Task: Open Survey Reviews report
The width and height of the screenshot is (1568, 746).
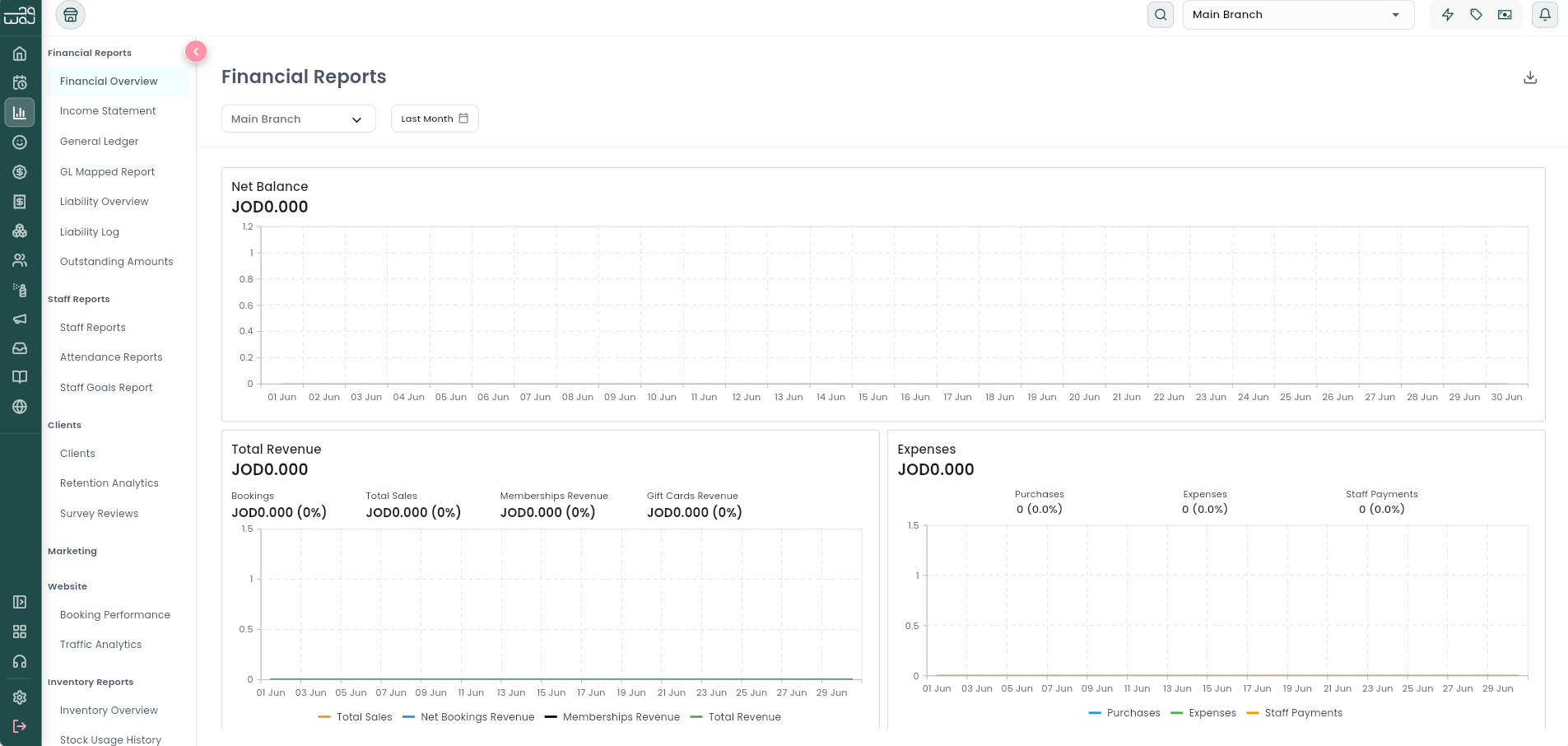Action: point(99,514)
